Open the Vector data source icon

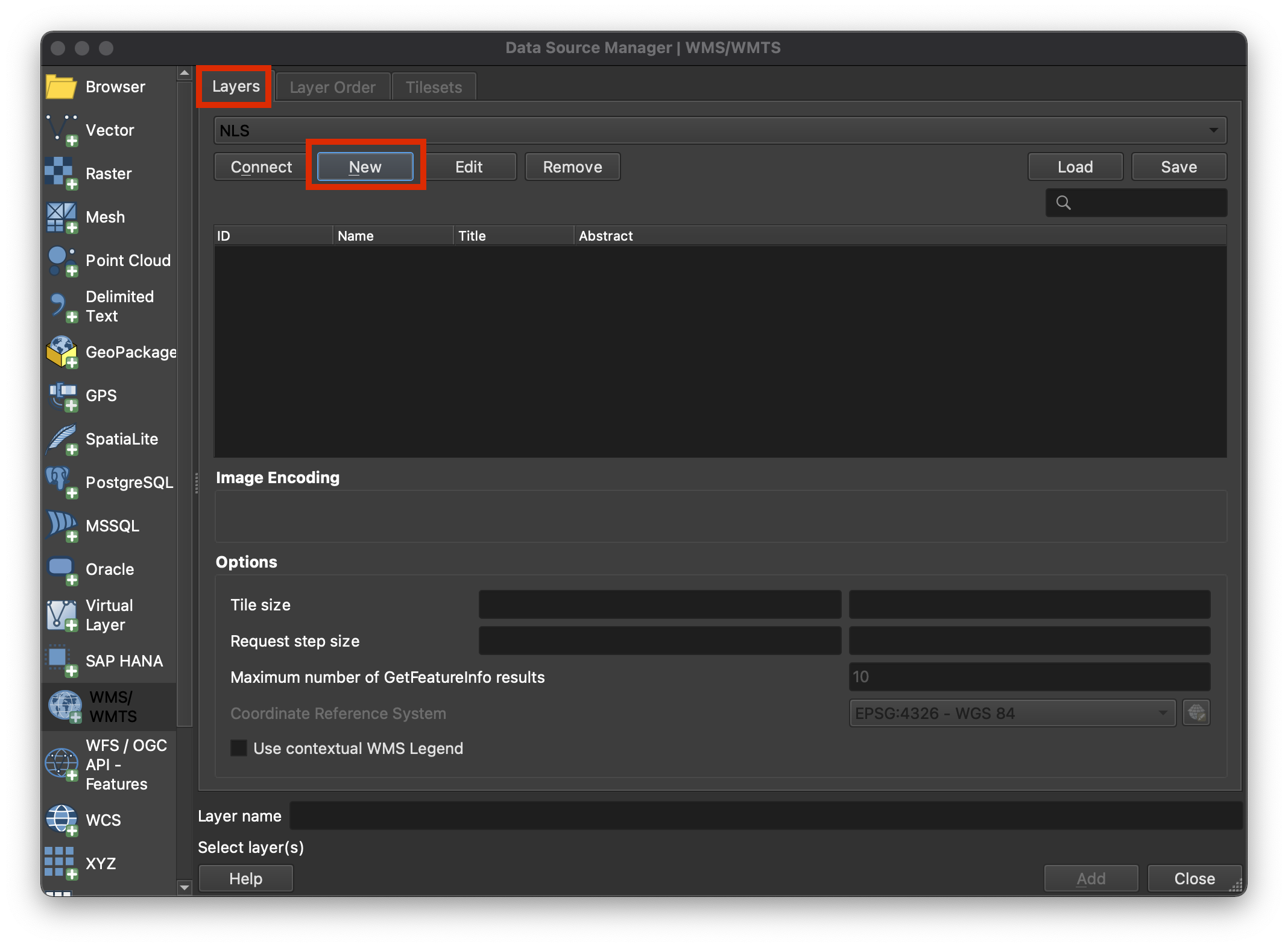point(62,130)
